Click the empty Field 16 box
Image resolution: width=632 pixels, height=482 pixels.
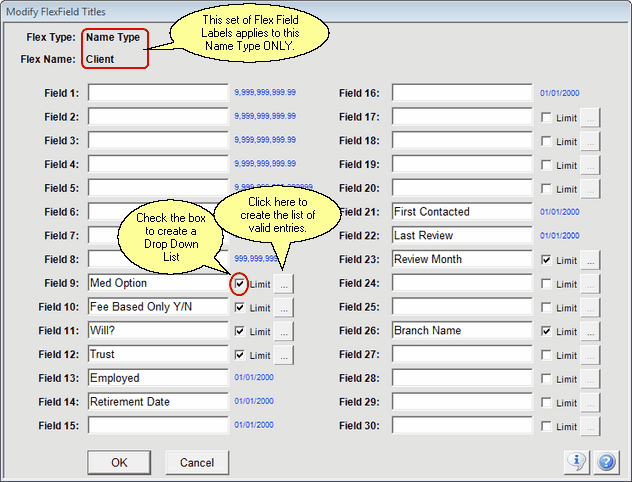(462, 93)
